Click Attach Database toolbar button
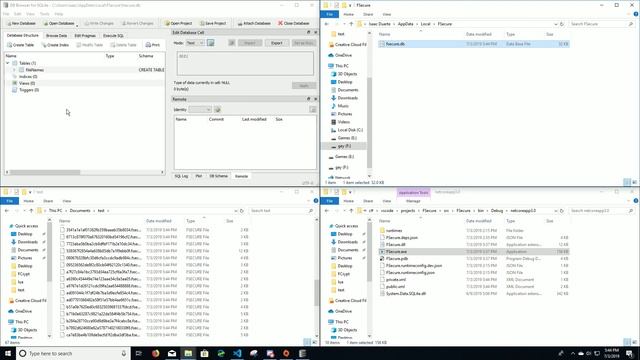 click(x=254, y=23)
